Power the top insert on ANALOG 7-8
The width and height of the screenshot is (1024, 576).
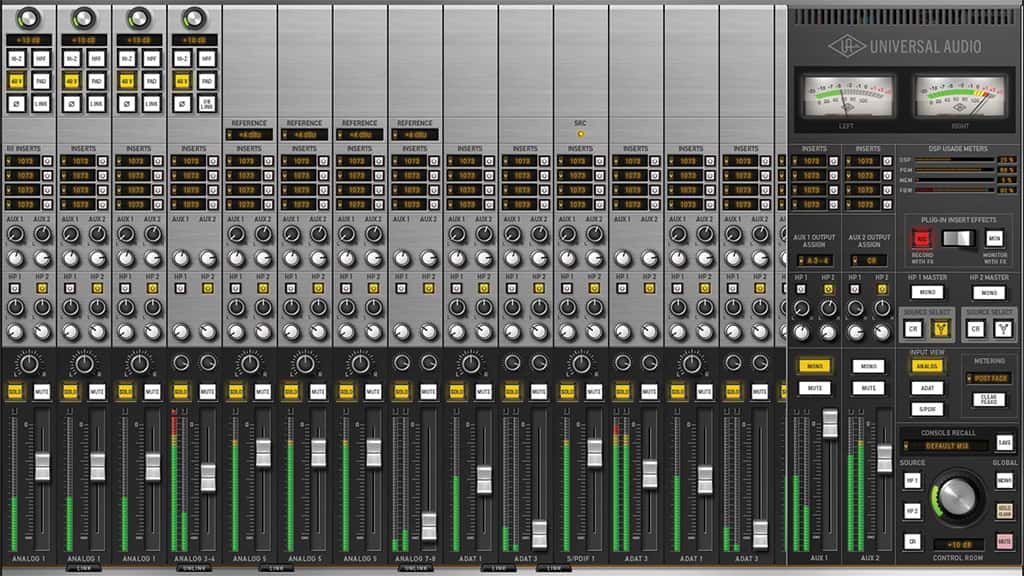(x=434, y=161)
